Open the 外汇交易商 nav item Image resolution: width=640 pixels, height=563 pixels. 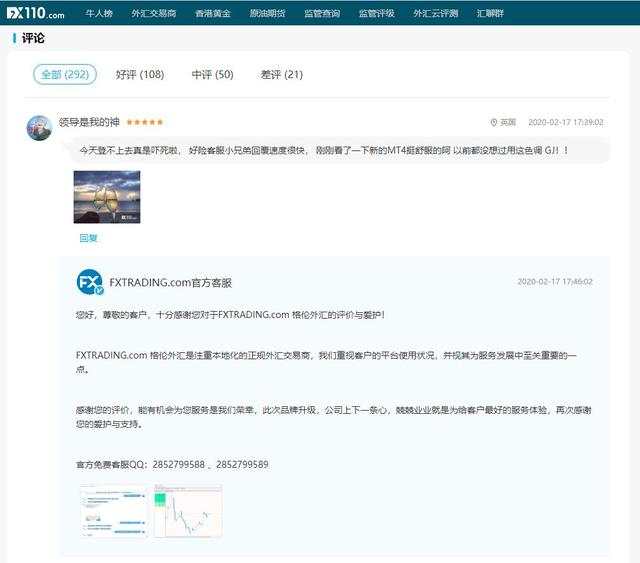click(x=154, y=13)
